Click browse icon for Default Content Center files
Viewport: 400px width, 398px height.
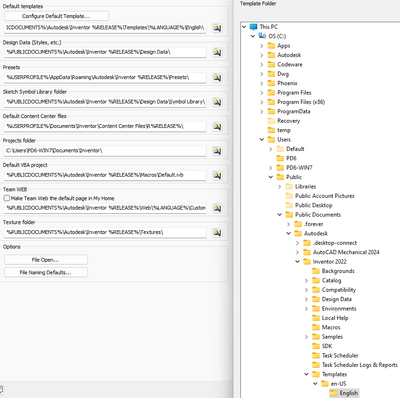tap(217, 126)
